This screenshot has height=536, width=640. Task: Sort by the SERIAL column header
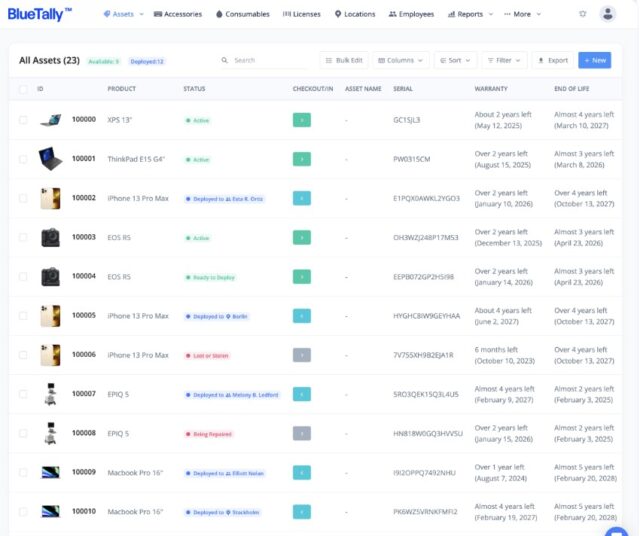pyautogui.click(x=403, y=89)
